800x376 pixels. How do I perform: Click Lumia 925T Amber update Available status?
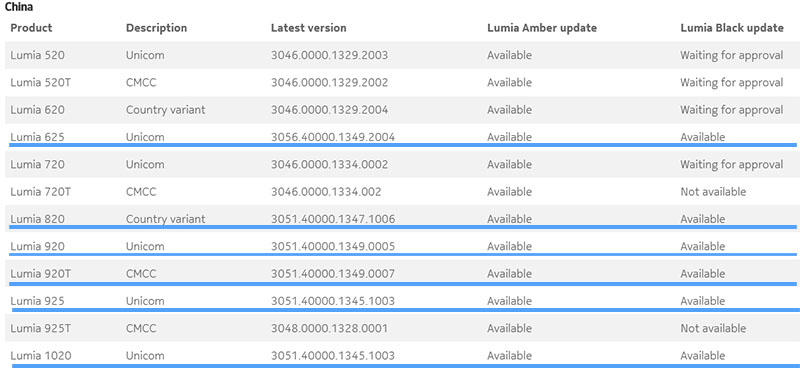coord(510,329)
